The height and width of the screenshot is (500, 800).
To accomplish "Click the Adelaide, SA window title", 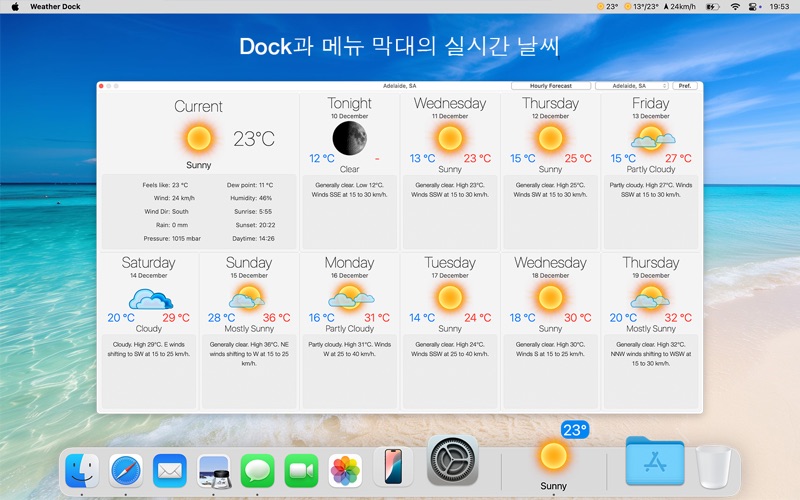I will tap(399, 86).
